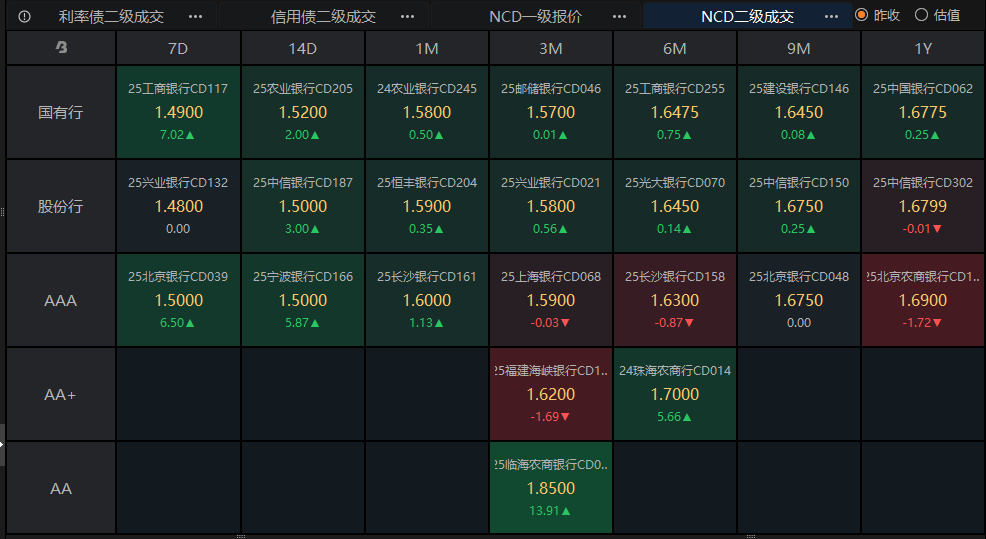Click the 25上海银行CD068 cell
Image resolution: width=986 pixels, height=539 pixels.
click(551, 300)
